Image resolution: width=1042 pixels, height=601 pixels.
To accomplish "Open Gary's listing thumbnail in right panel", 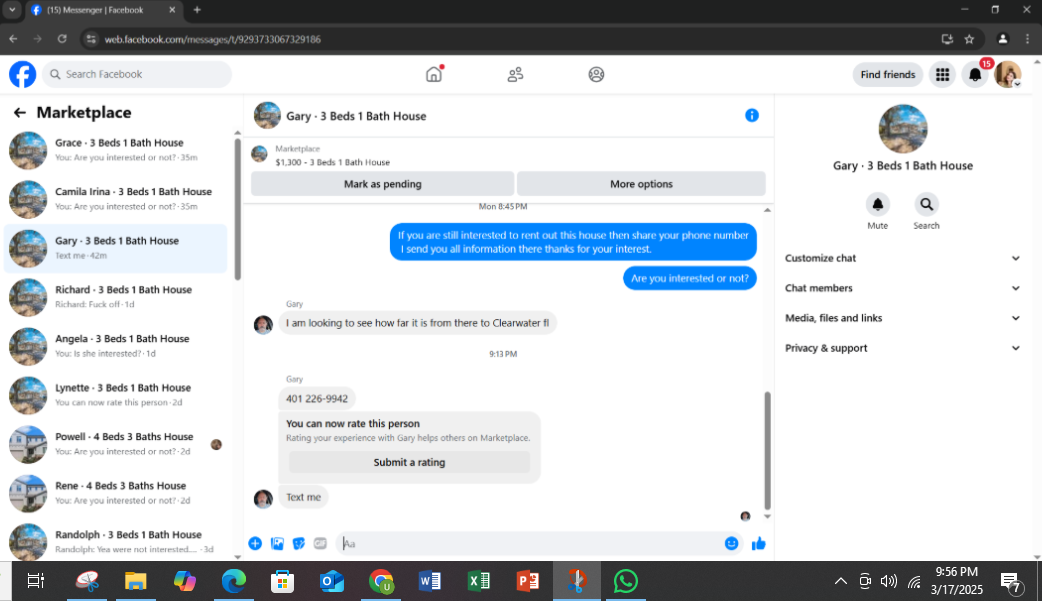I will 902,129.
